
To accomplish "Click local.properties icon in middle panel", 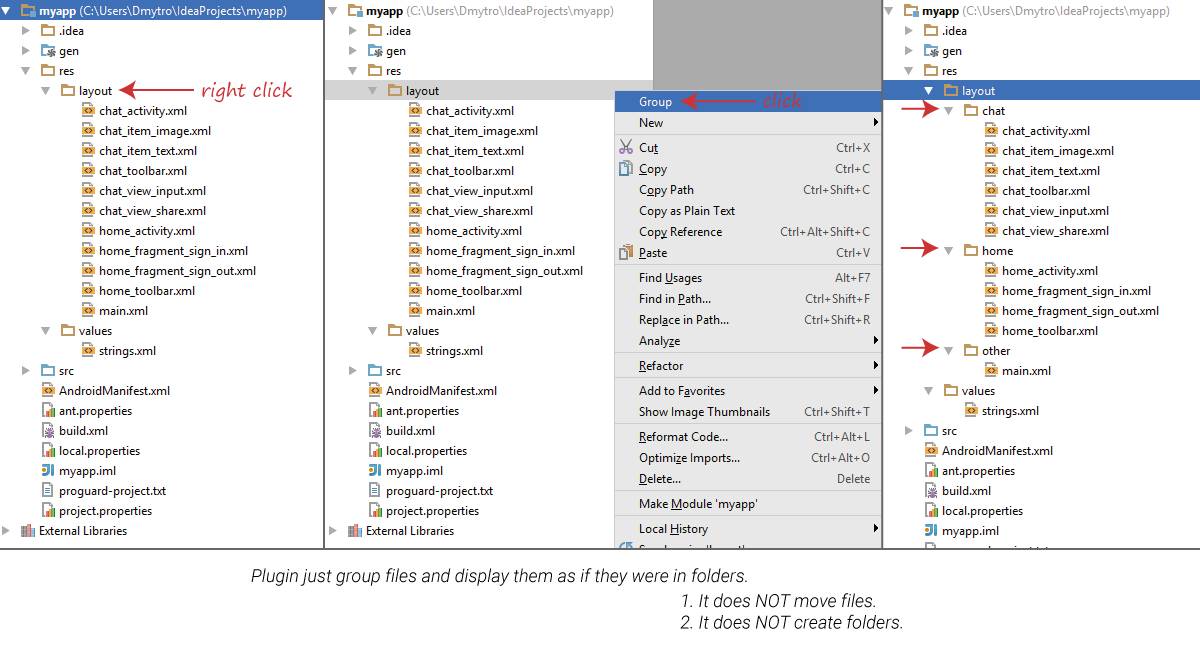I will click(x=376, y=451).
